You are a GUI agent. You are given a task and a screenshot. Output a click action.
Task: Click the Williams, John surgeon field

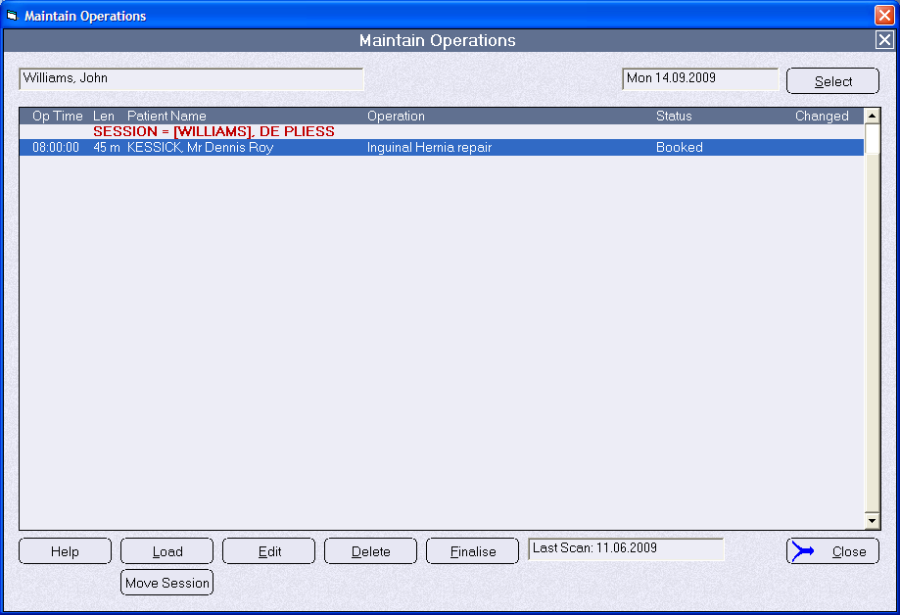[x=191, y=79]
